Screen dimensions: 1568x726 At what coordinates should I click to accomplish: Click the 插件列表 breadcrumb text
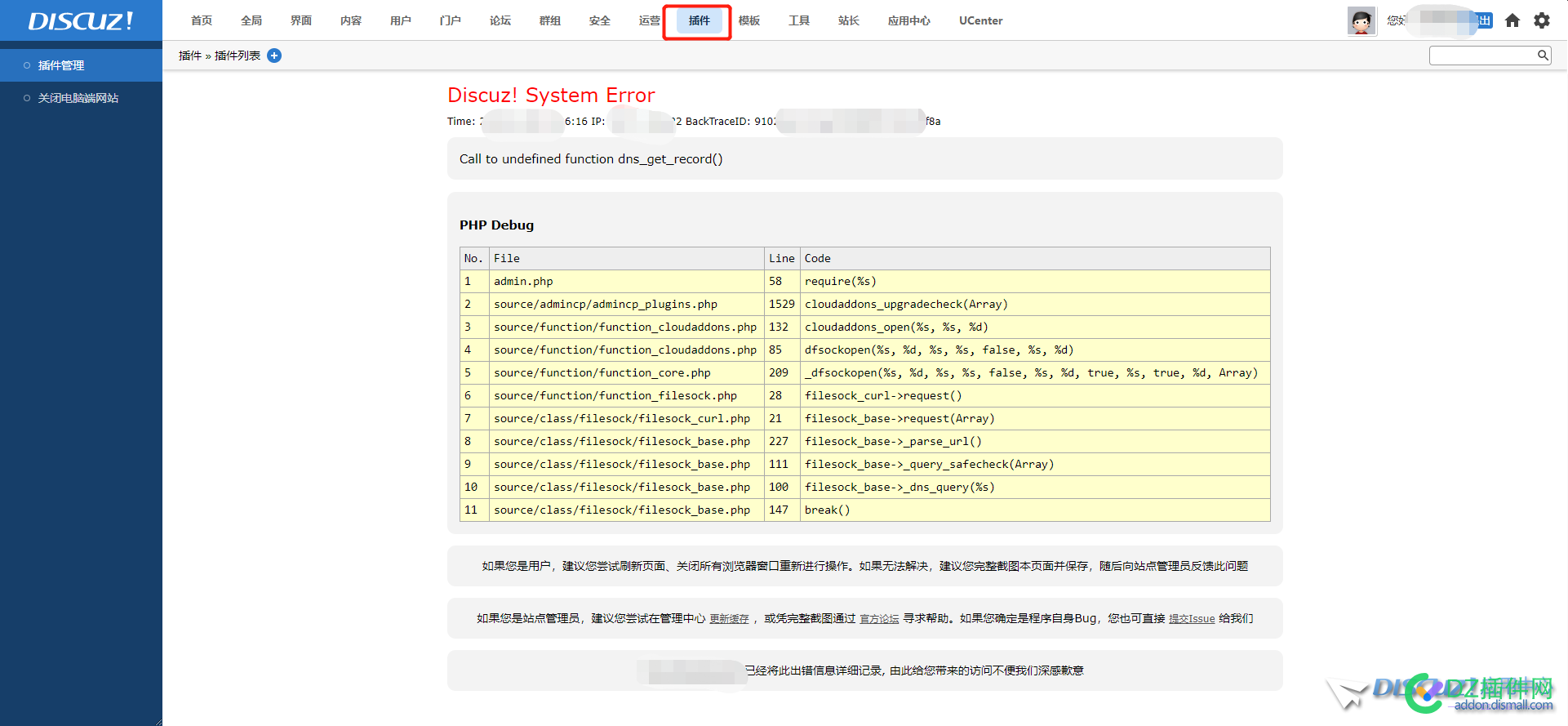238,56
